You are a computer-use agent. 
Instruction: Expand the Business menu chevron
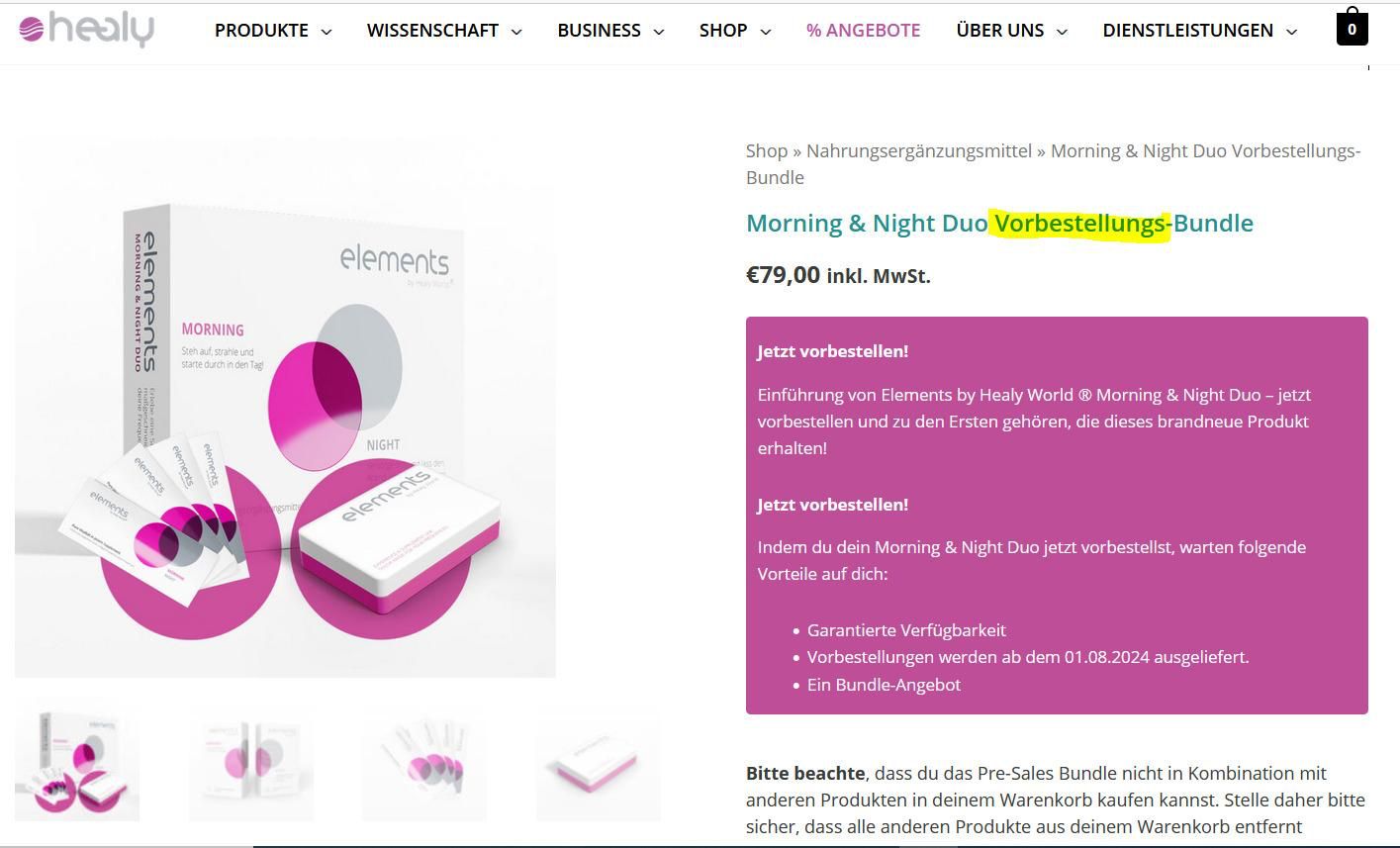pos(659,32)
